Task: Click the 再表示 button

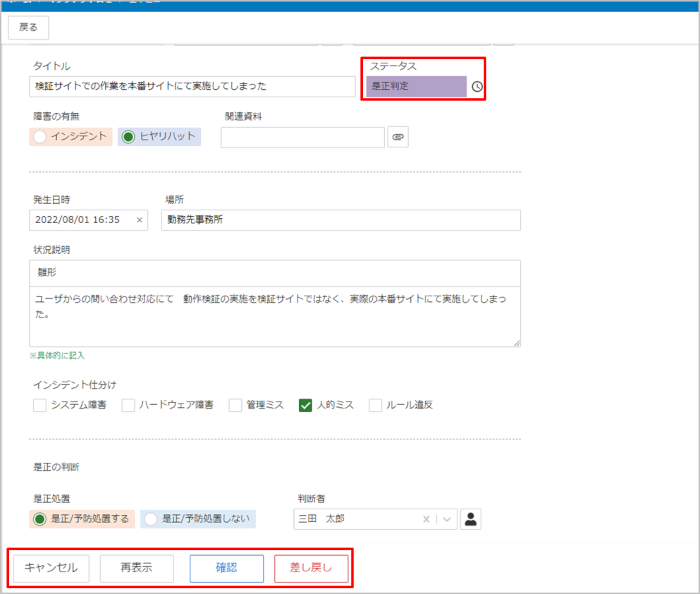Action: [x=137, y=568]
